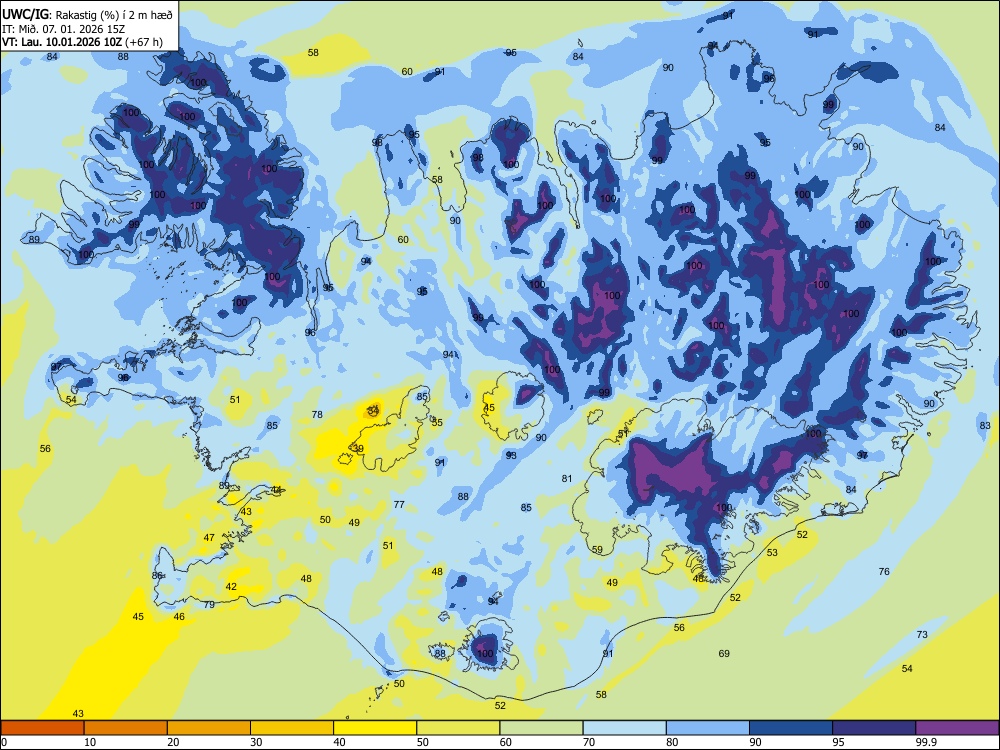This screenshot has height=750, width=1000.
Task: Click the map value '39' in the yellow area
Action: [358, 448]
